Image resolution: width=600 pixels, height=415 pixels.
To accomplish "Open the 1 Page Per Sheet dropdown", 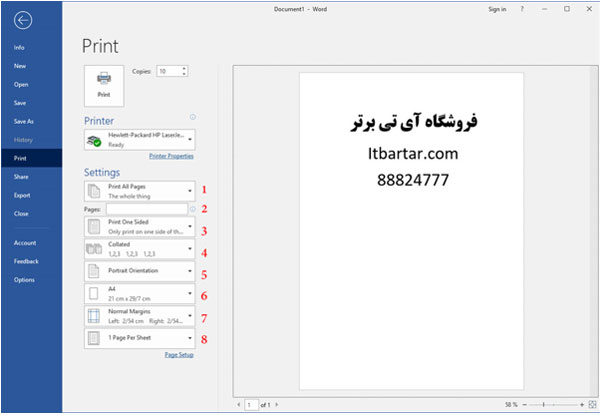I will click(140, 338).
